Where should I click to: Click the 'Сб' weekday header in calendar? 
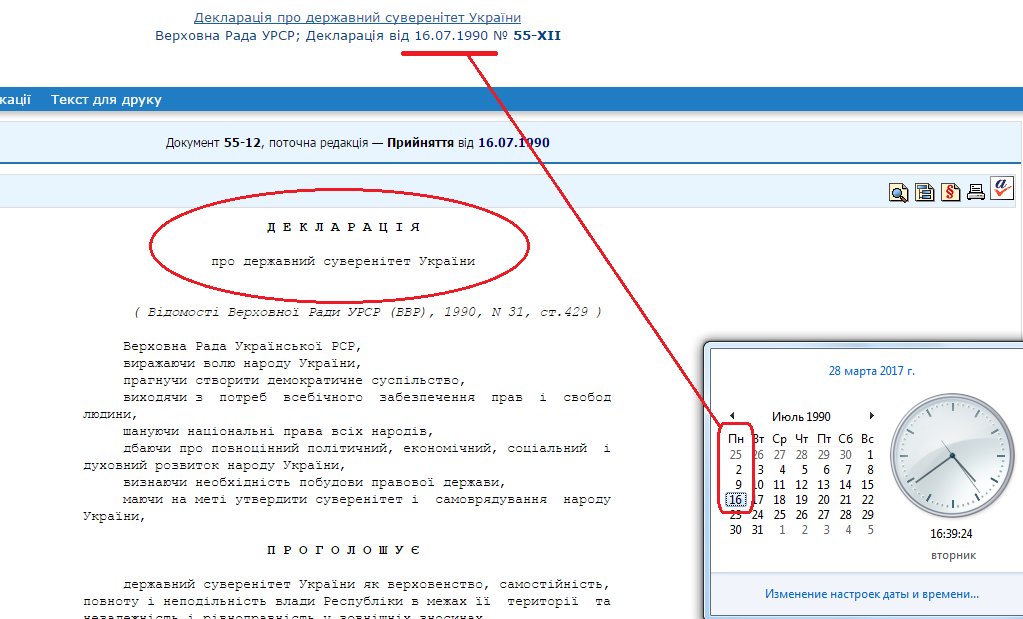click(x=846, y=439)
